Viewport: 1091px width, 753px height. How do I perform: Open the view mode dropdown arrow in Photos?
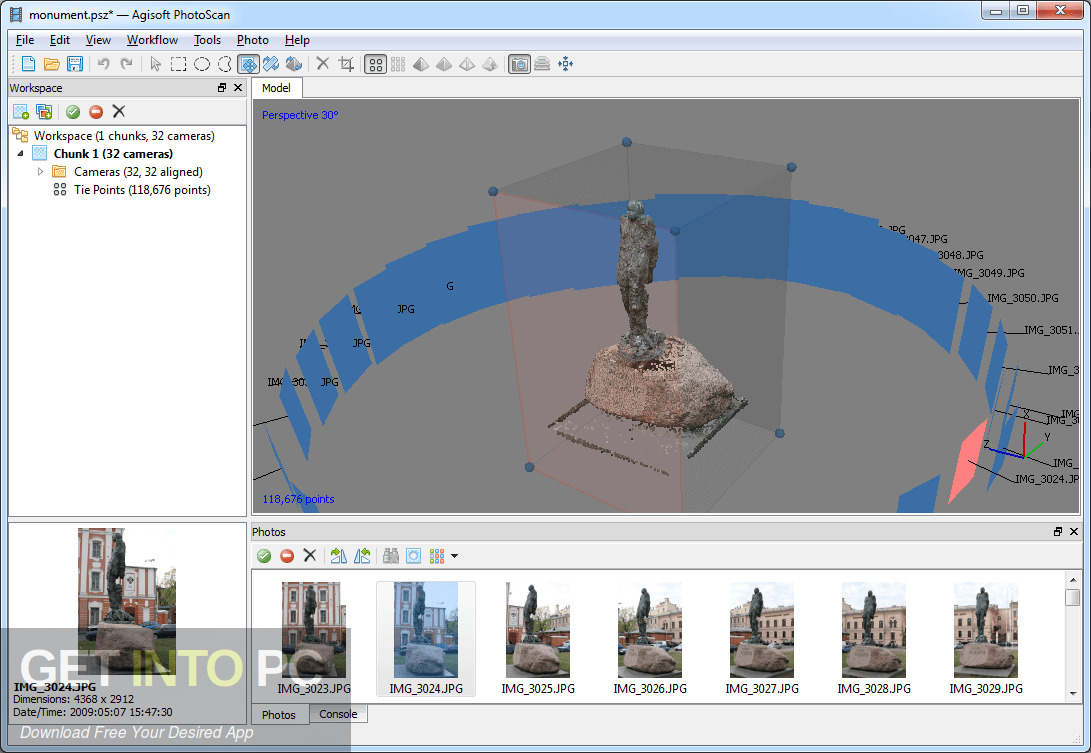[454, 556]
